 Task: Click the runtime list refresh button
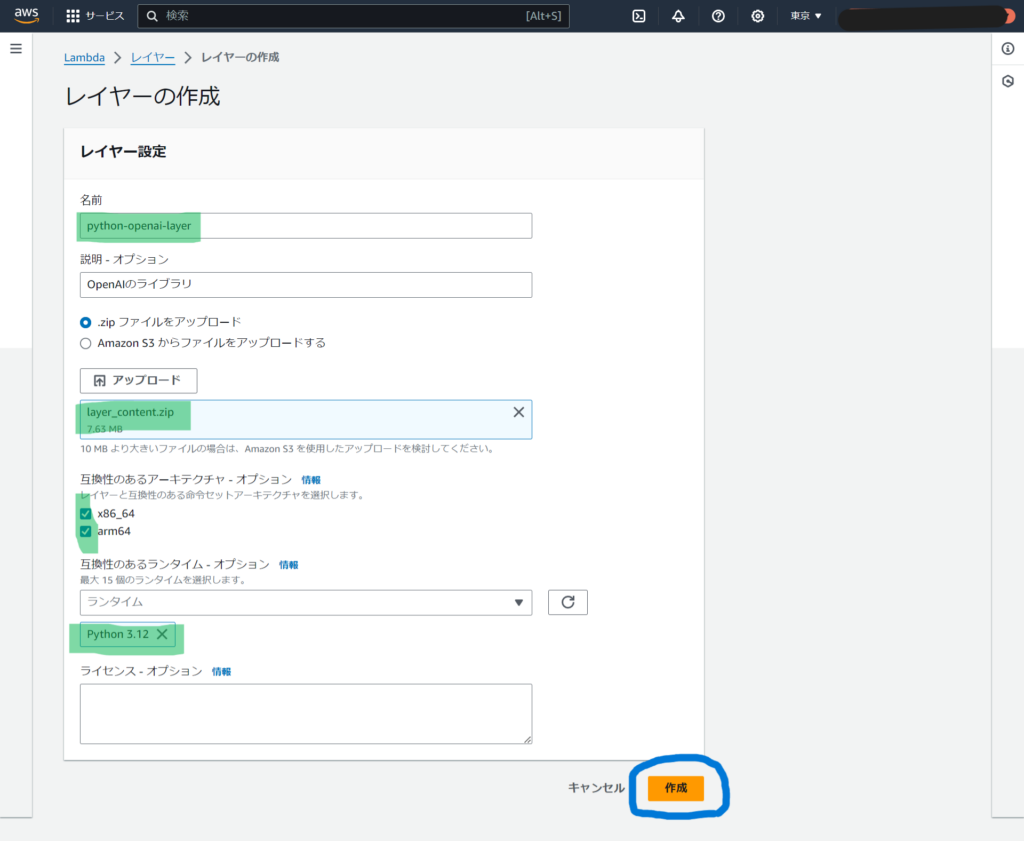point(567,602)
